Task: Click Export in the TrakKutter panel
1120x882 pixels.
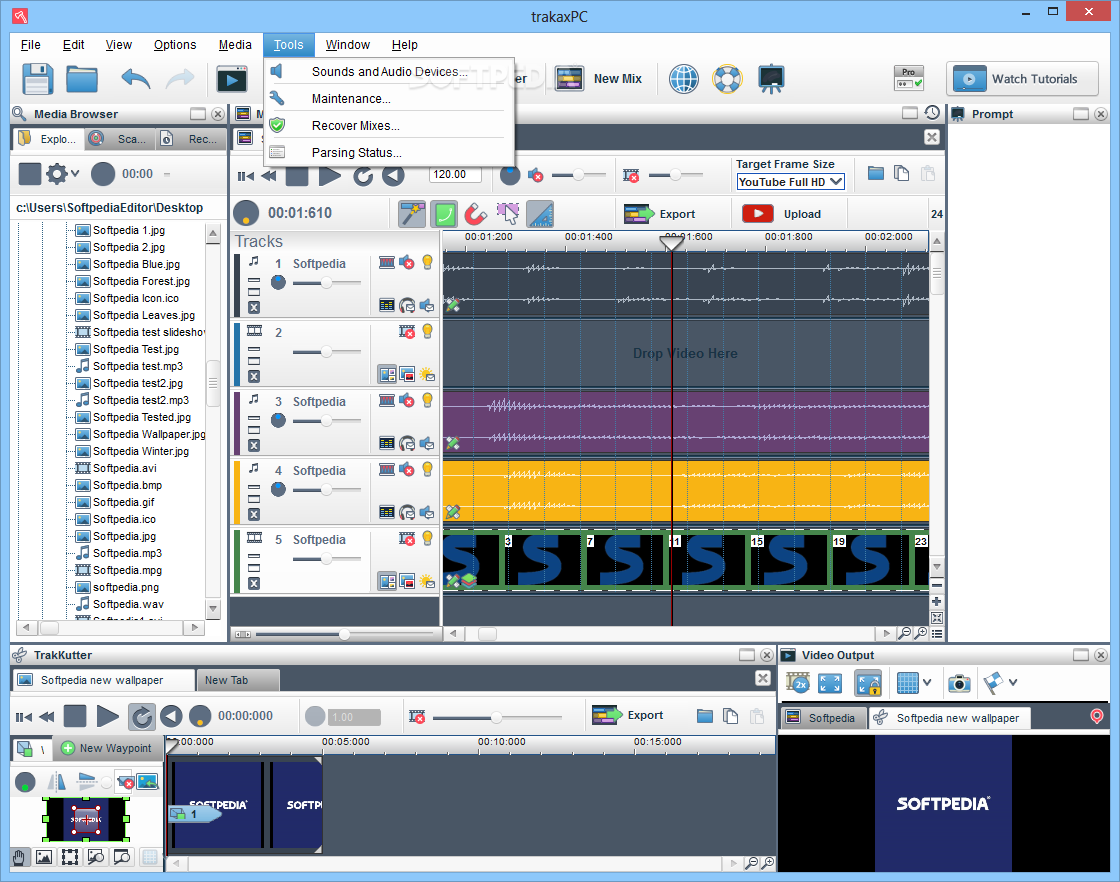Action: [x=628, y=715]
